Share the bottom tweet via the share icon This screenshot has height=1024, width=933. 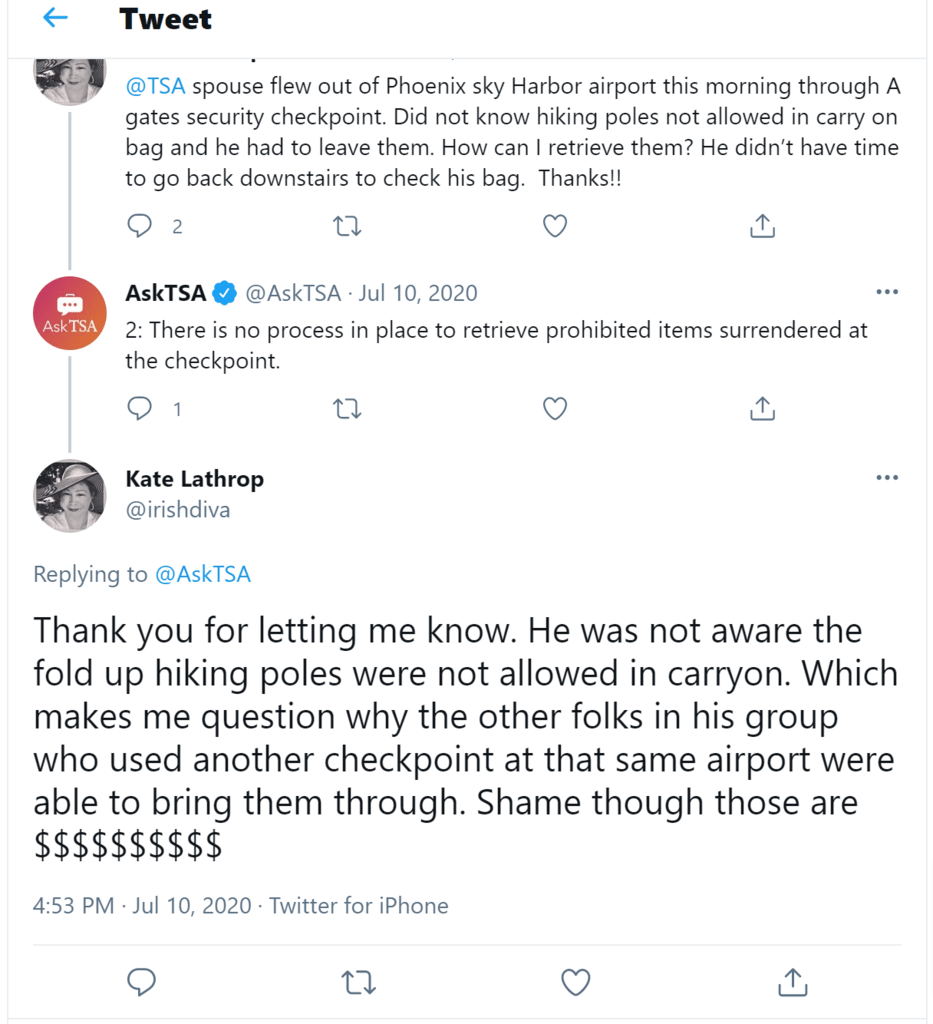tap(792, 983)
